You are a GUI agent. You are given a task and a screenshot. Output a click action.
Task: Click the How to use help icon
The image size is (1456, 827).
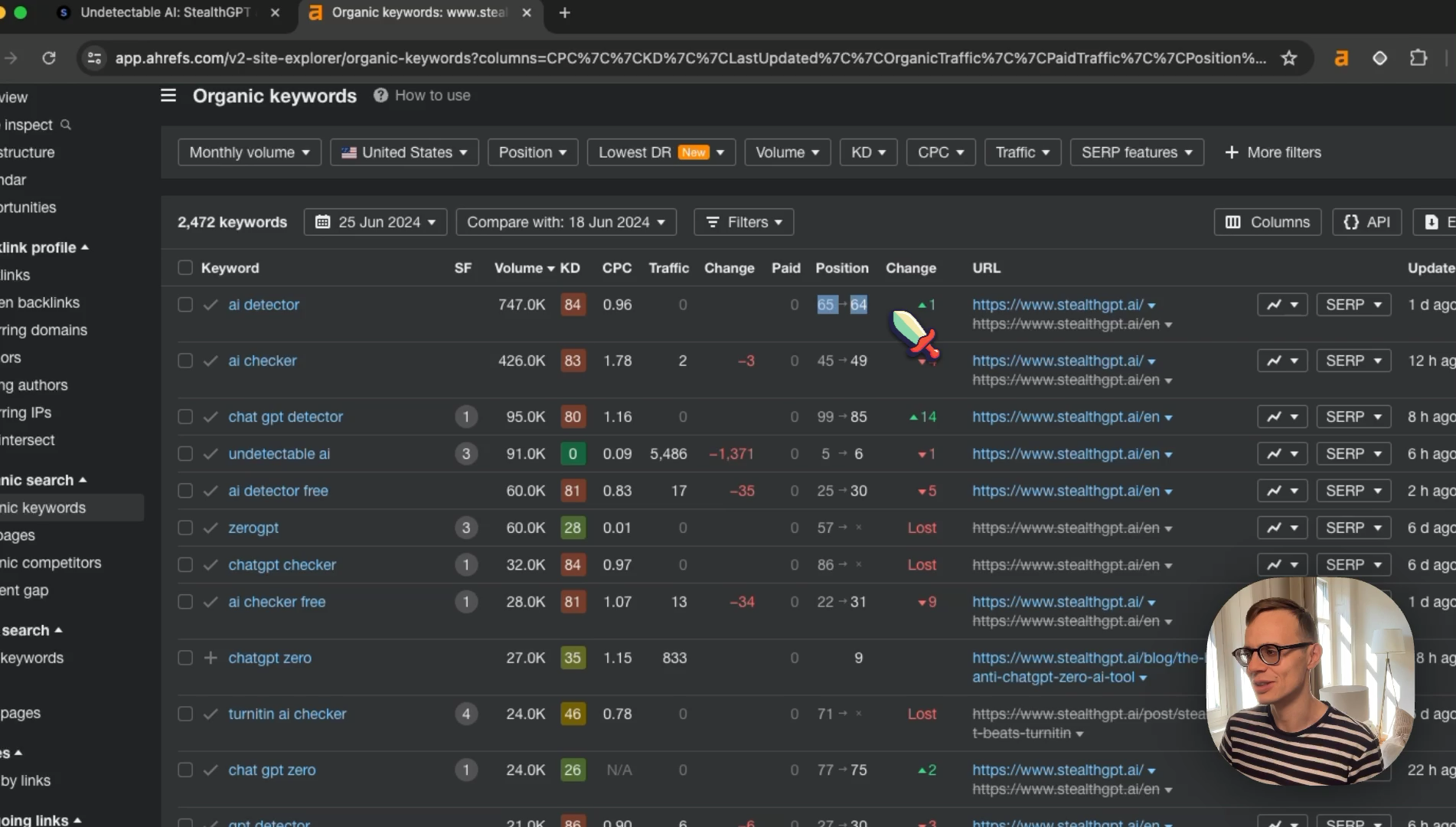380,96
